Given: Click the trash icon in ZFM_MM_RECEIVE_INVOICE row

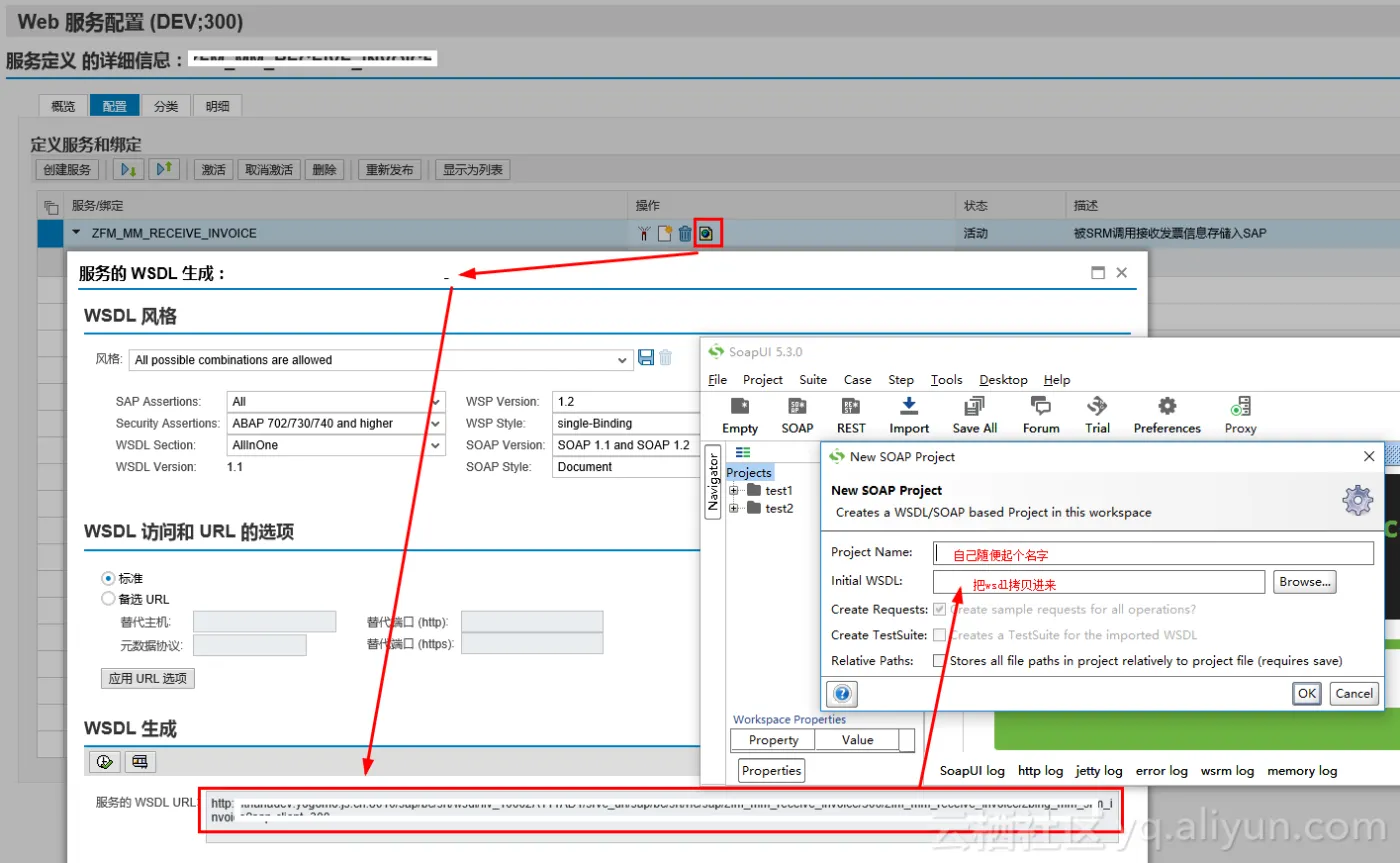Looking at the screenshot, I should click(685, 234).
